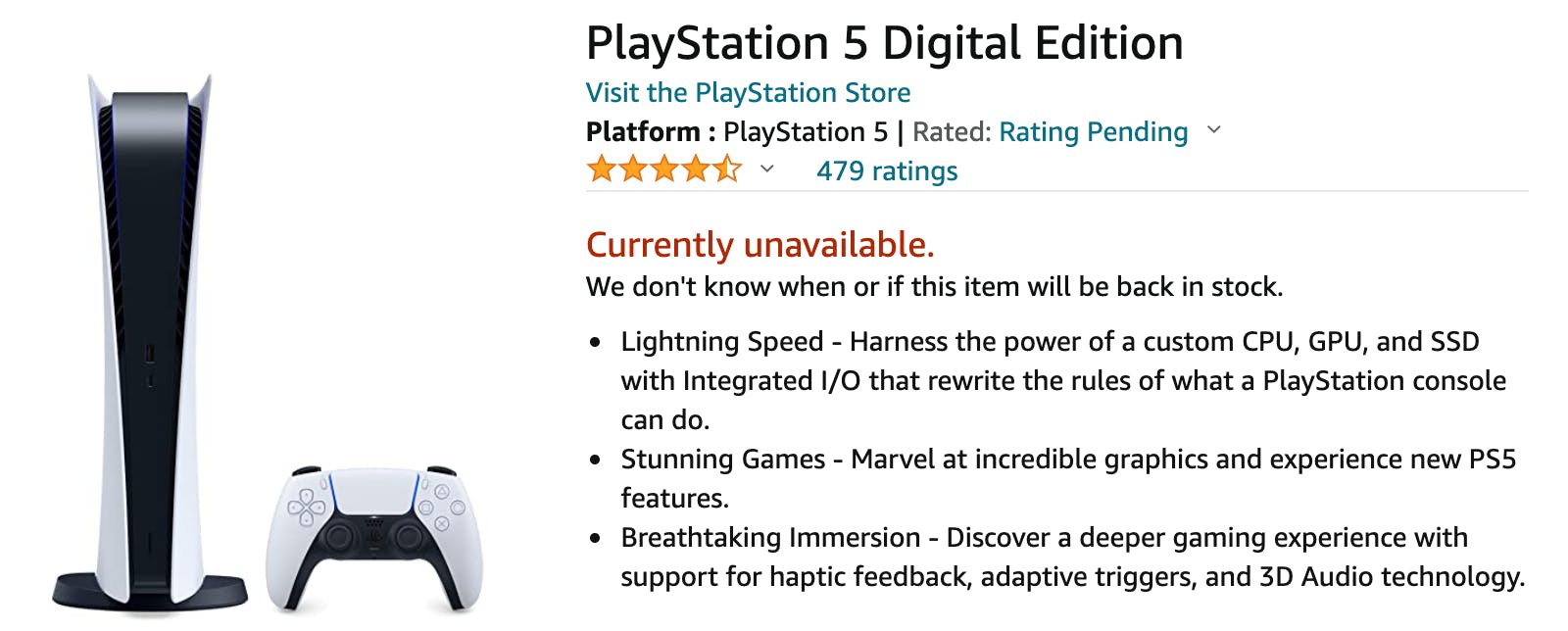Click the red Currently unavailable message
Viewport: 1568px width, 631px height.
tap(759, 245)
